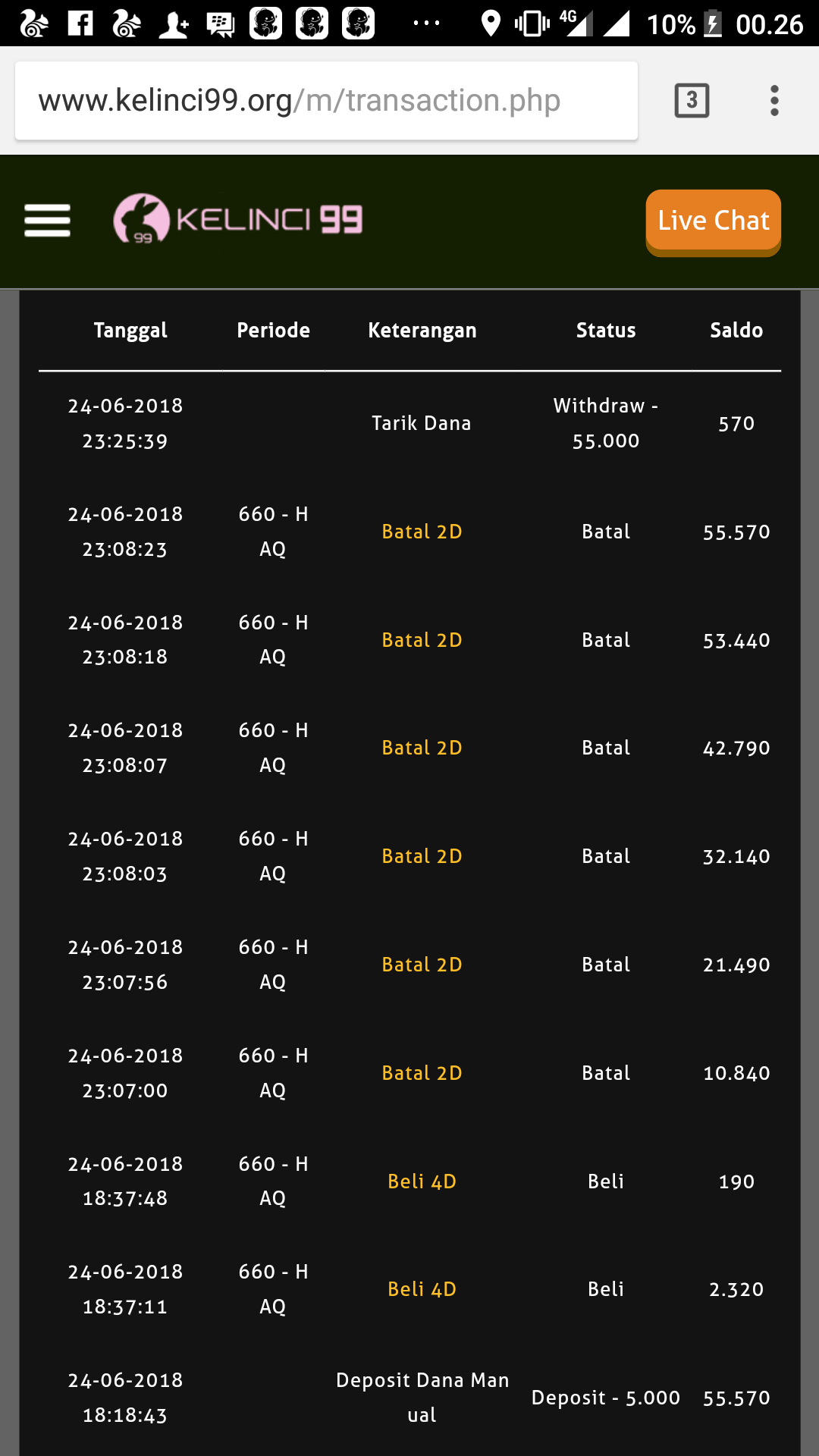
Task: Open the browser tab switcher showing 3
Action: 692,100
